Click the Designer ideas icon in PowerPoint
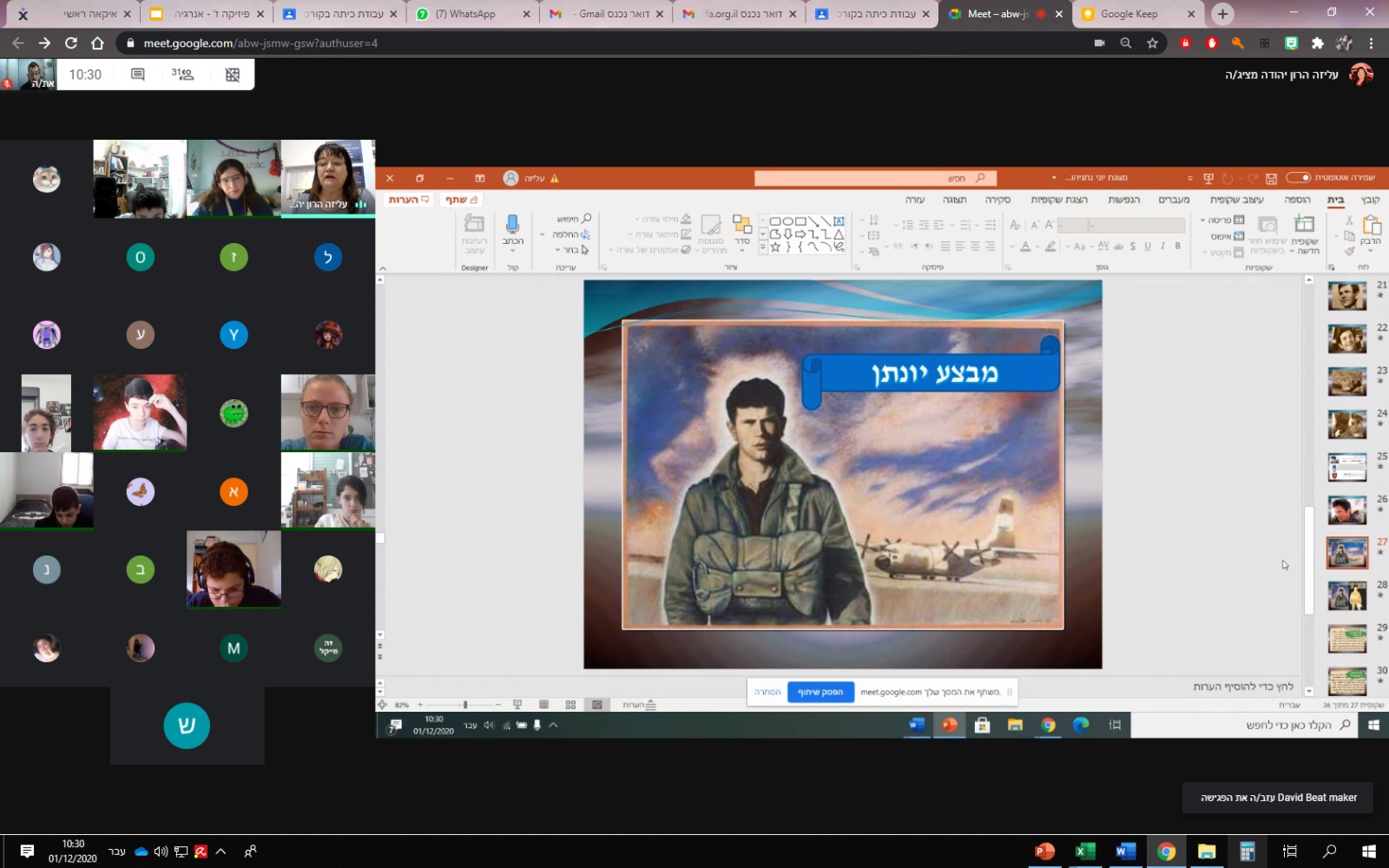1389x868 pixels. click(474, 224)
